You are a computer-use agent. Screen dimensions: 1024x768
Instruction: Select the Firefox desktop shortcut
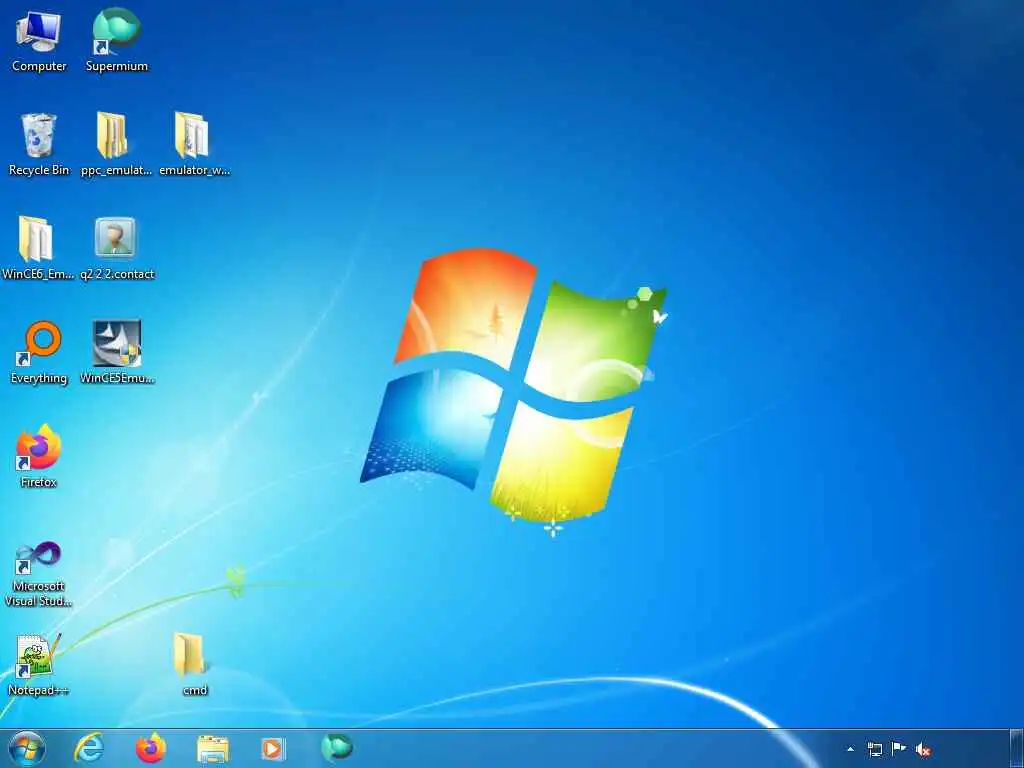pyautogui.click(x=39, y=456)
